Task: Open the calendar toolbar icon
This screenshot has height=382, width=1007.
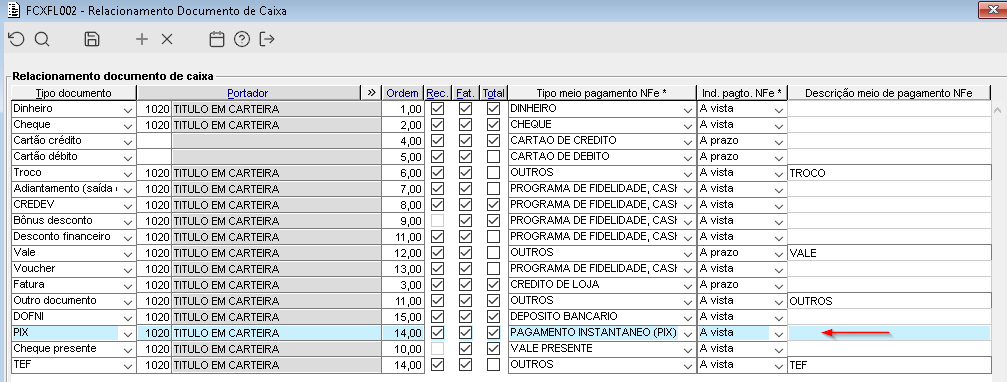Action: tap(217, 39)
